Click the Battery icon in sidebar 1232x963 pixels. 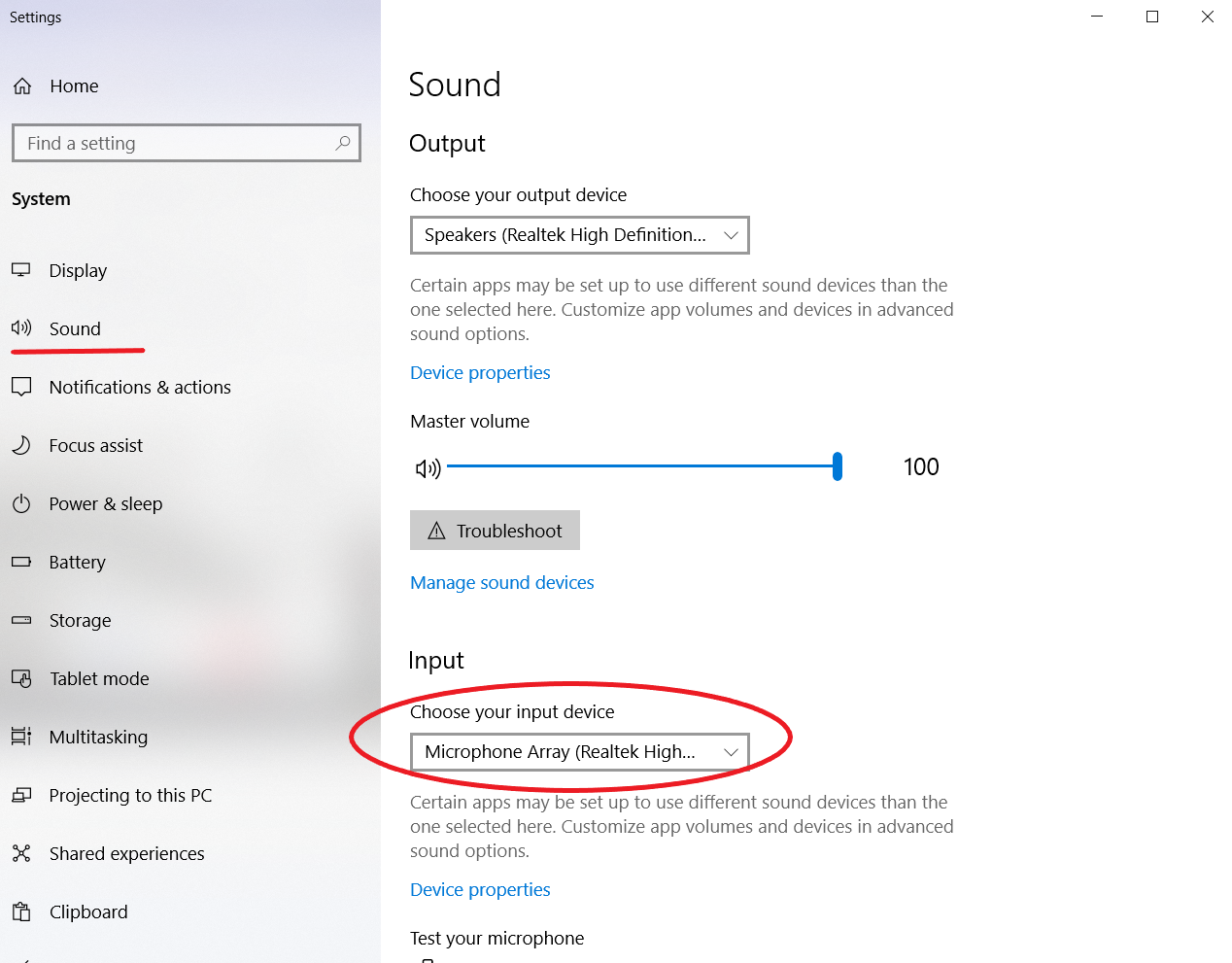pyautogui.click(x=21, y=562)
